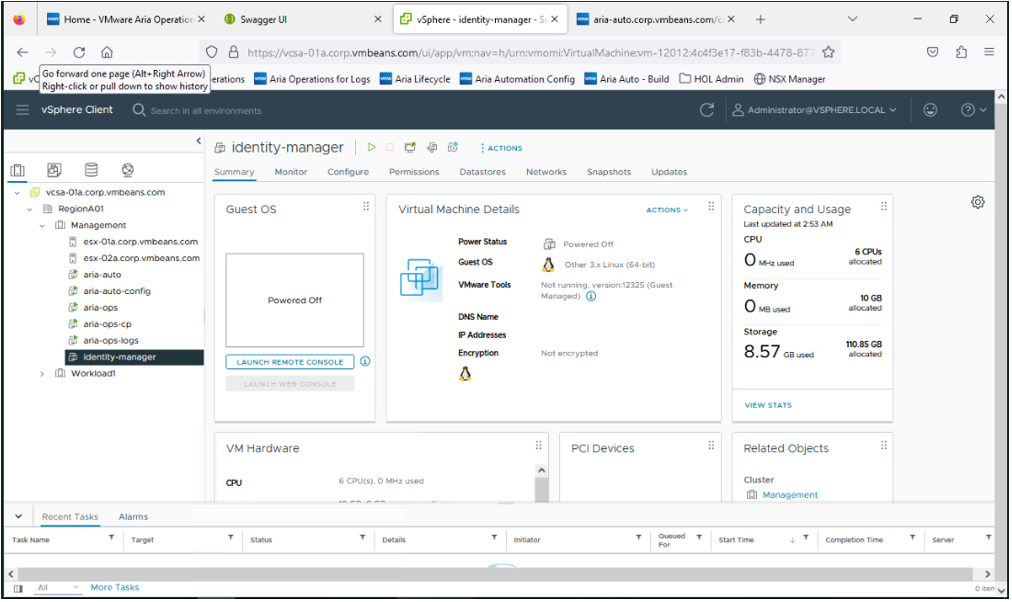Click the LAUNCH REMOTE CONSOLE button
The height and width of the screenshot is (602, 1012).
289,361
